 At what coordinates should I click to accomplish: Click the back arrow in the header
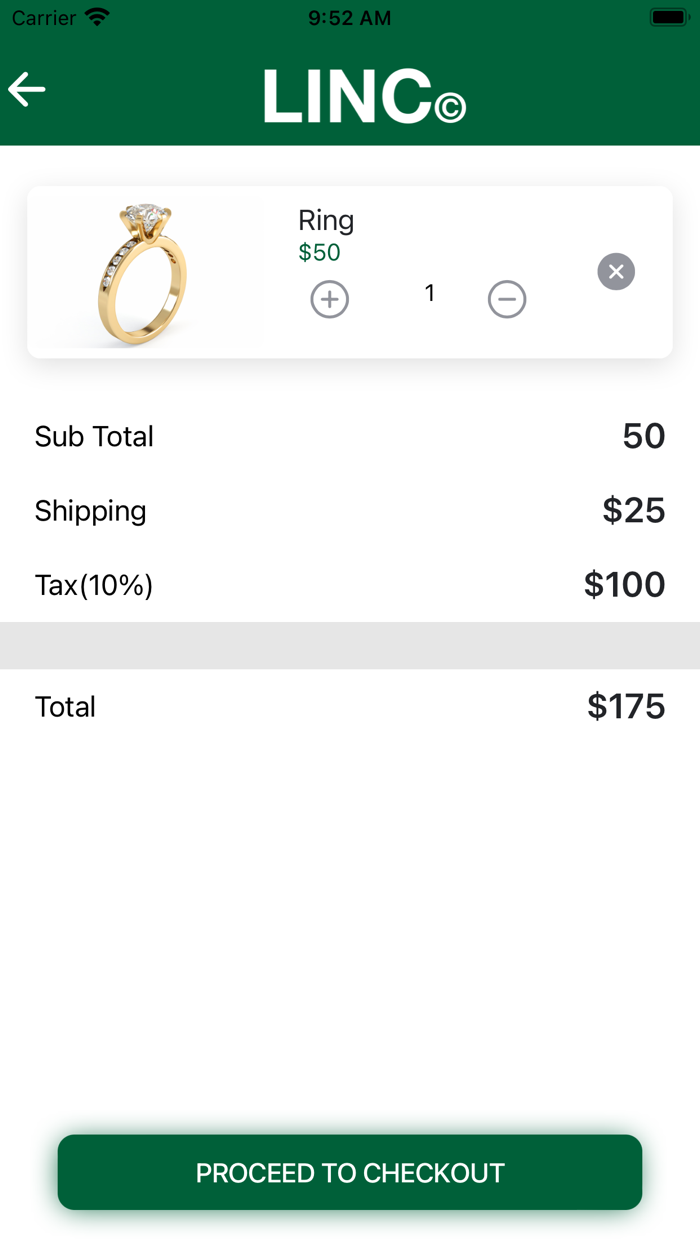(x=26, y=89)
